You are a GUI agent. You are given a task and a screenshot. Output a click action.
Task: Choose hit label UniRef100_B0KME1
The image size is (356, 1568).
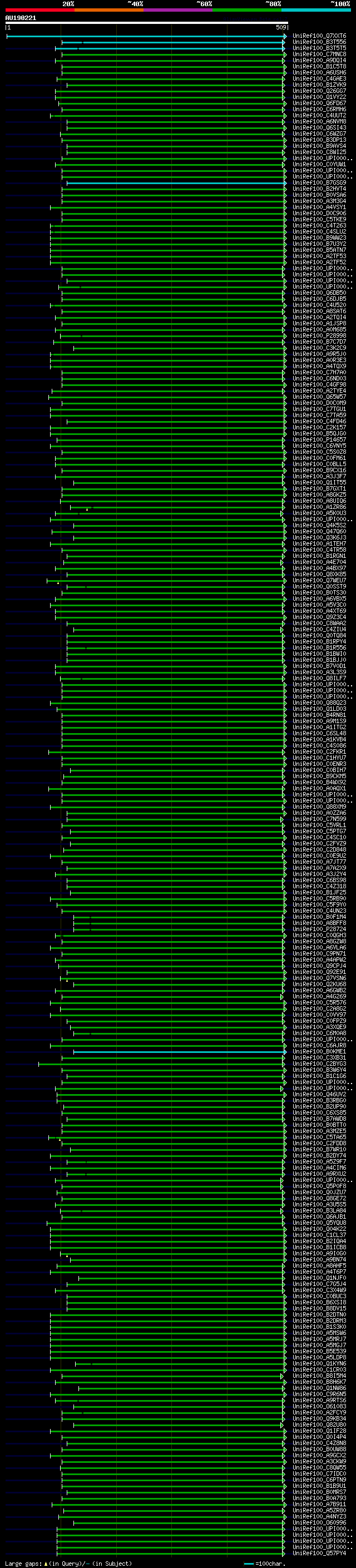pos(319,1052)
